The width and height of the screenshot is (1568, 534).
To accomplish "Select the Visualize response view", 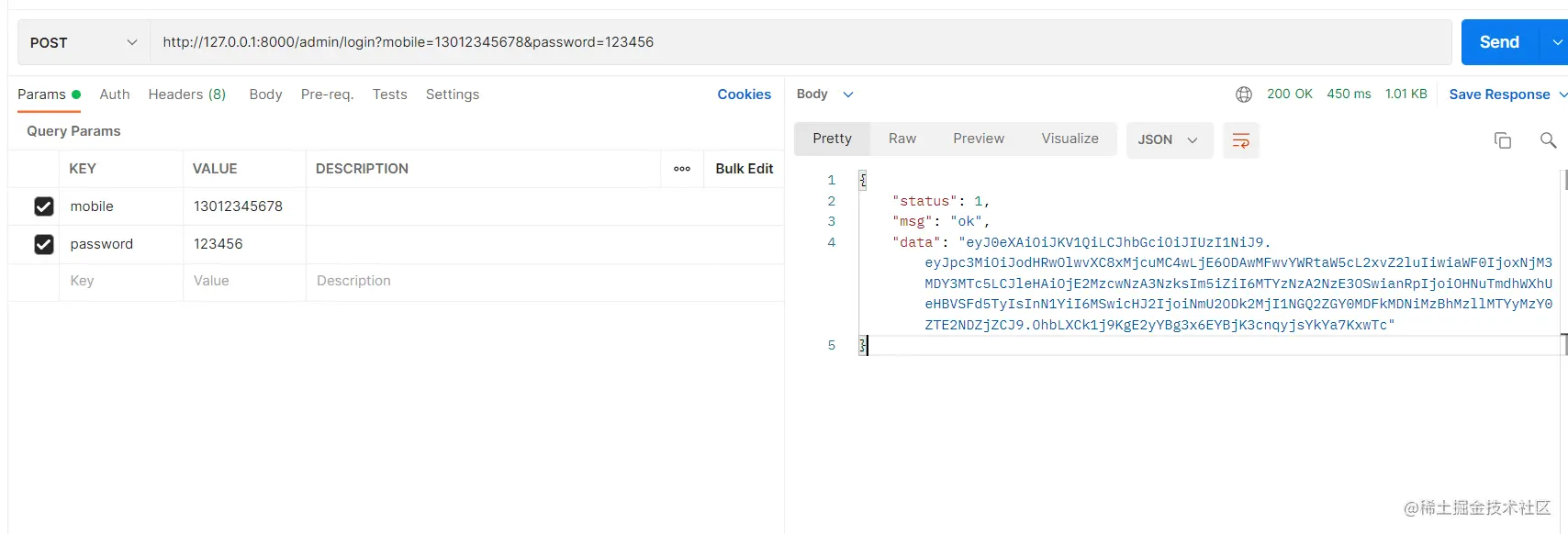I will (1070, 139).
